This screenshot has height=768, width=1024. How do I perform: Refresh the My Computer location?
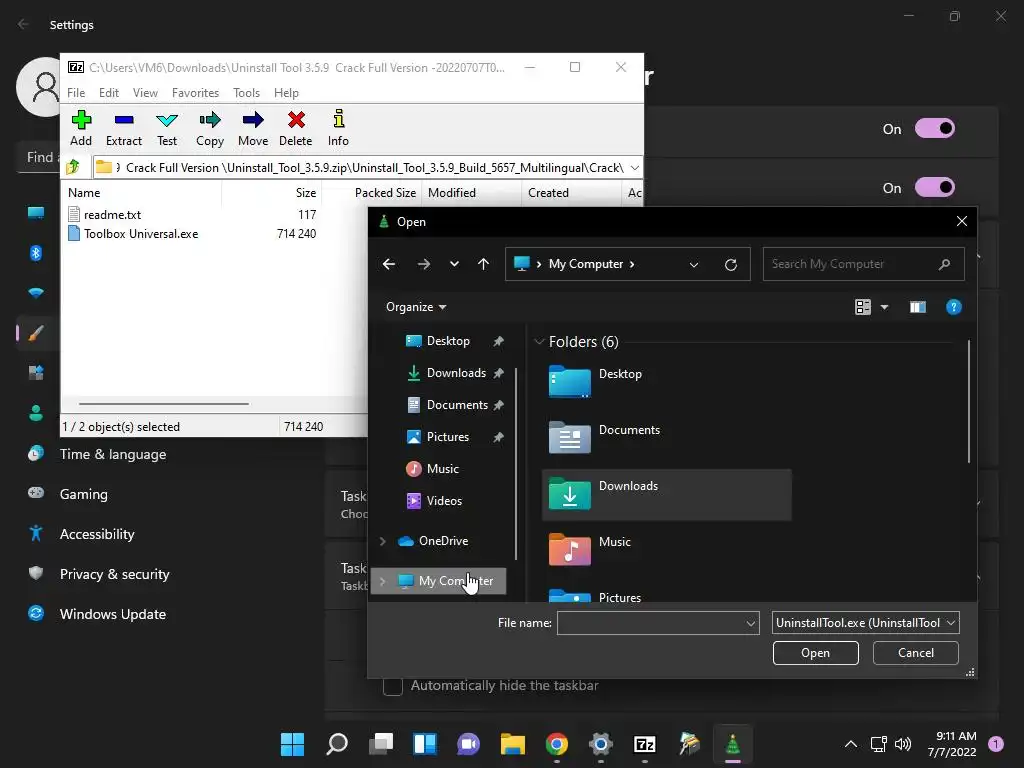pos(731,264)
